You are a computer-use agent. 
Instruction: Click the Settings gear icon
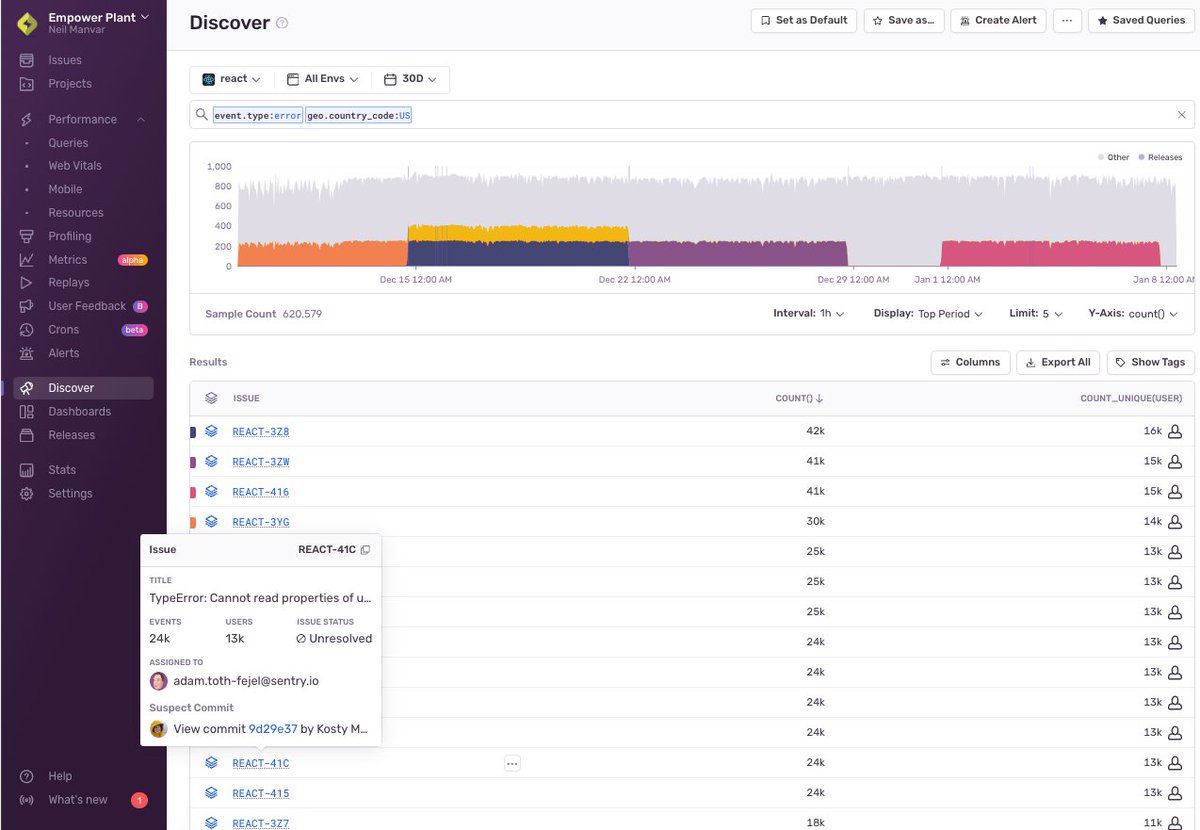click(x=27, y=494)
